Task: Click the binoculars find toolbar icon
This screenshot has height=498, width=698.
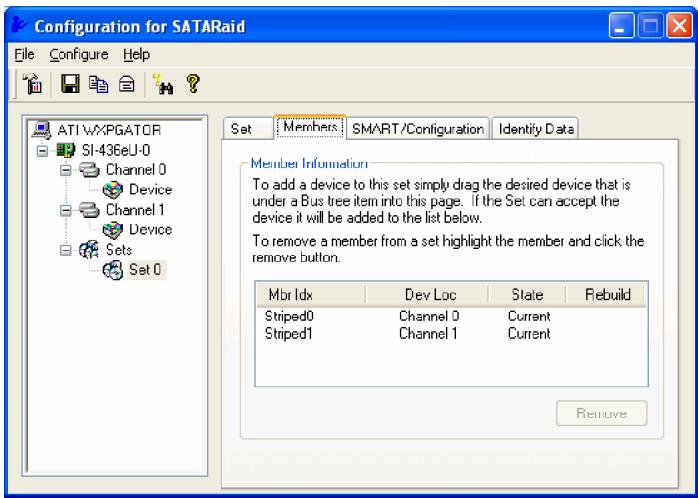Action: click(163, 84)
